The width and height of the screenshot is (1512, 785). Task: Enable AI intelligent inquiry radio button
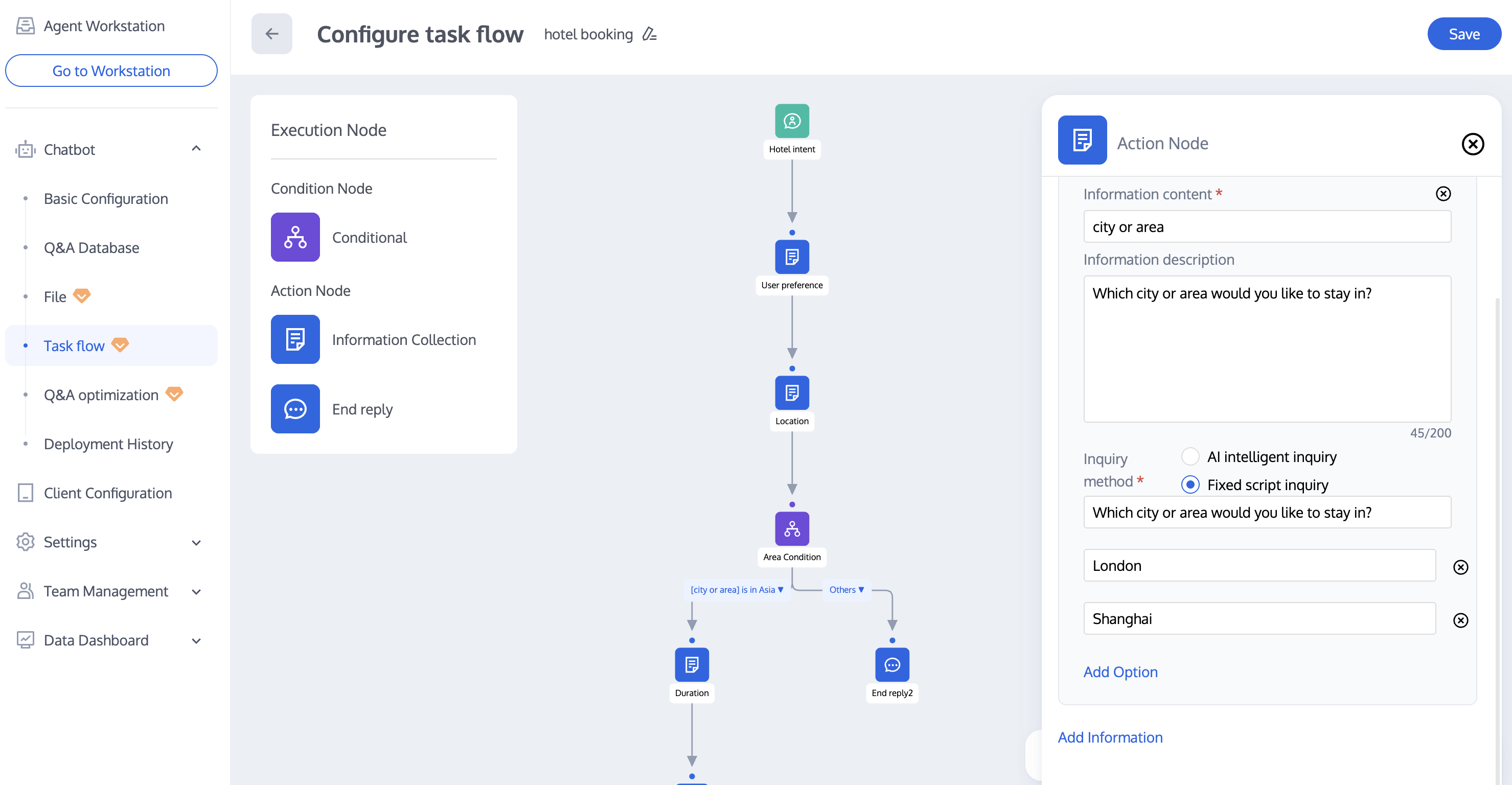coord(1190,456)
